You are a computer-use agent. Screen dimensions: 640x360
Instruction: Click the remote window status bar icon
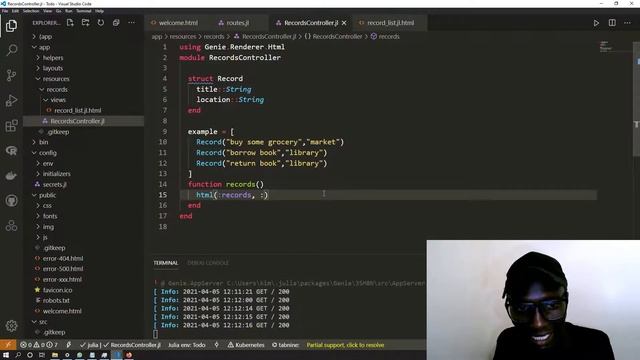click(8, 345)
